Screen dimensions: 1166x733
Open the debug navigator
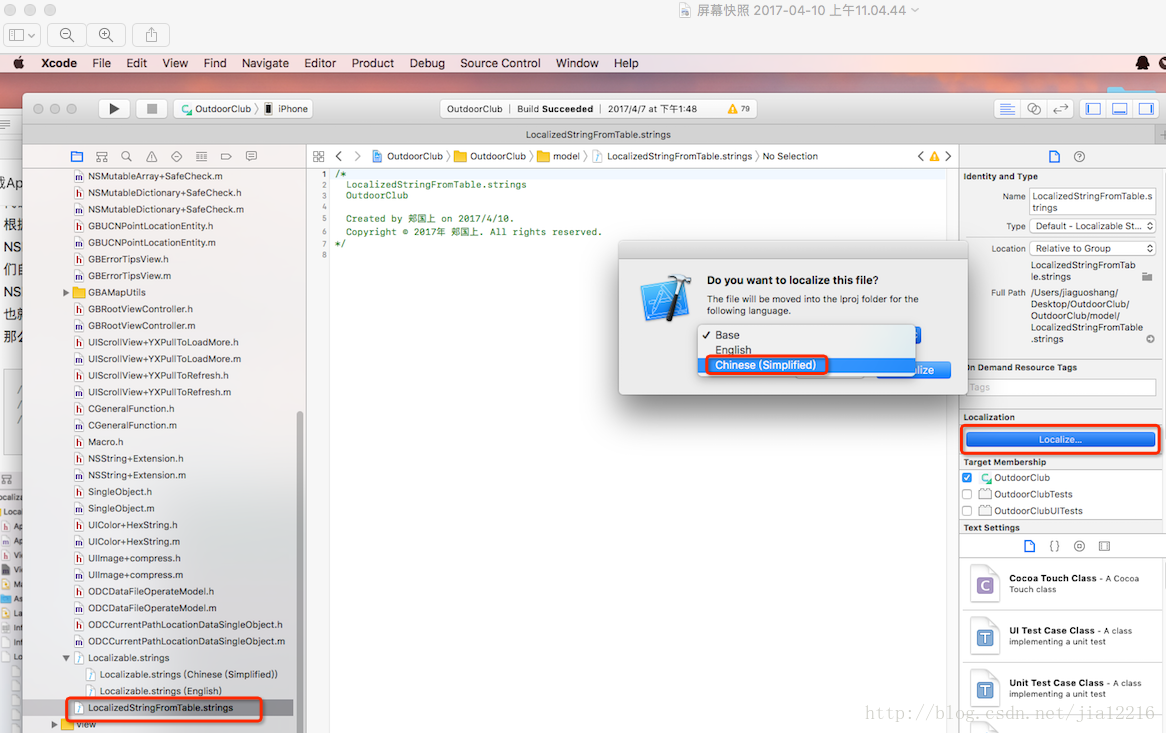(202, 156)
